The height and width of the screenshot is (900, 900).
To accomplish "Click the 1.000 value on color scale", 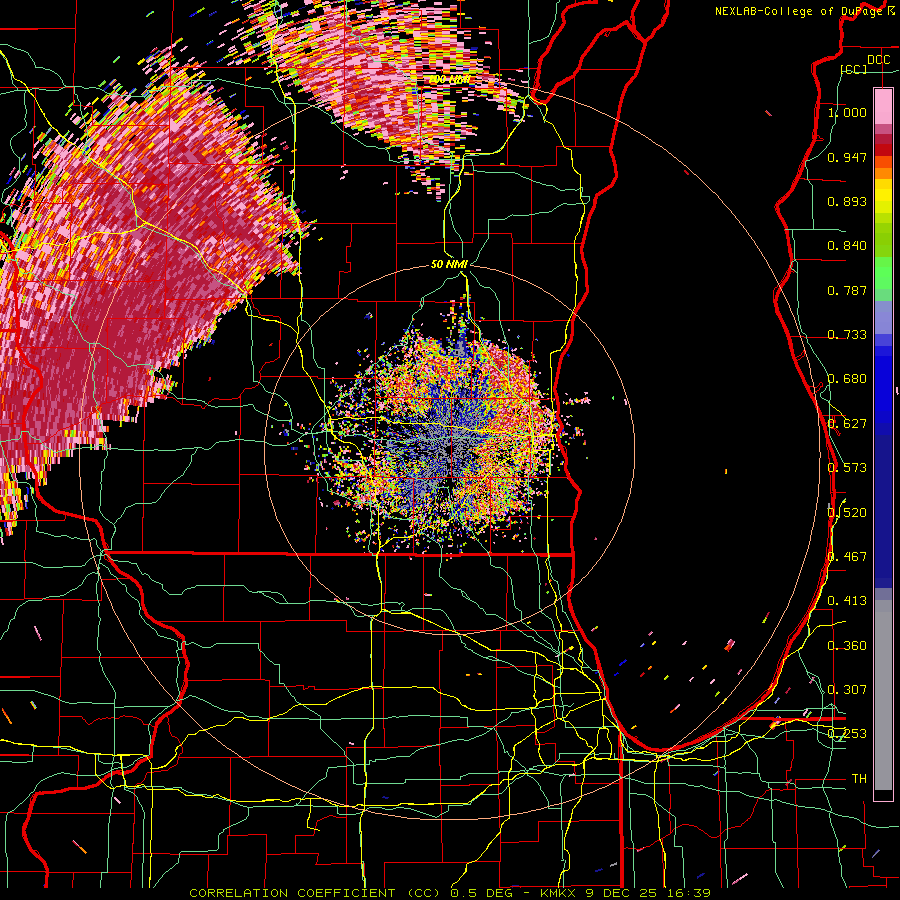I will pos(847,112).
